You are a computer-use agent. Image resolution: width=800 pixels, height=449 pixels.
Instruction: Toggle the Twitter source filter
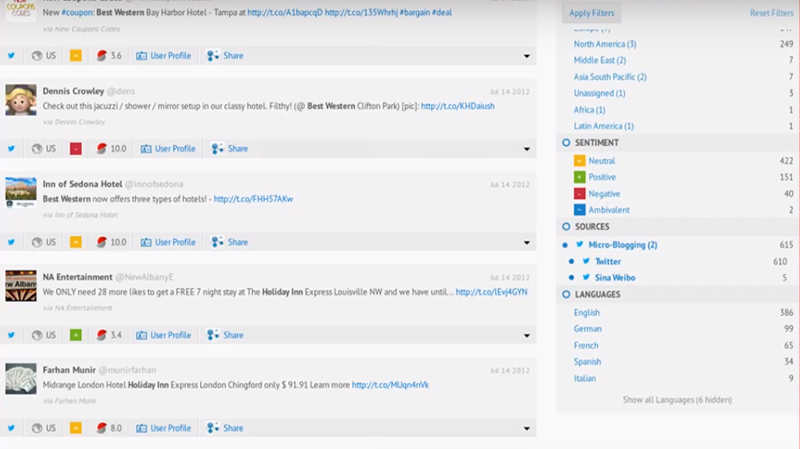[572, 261]
